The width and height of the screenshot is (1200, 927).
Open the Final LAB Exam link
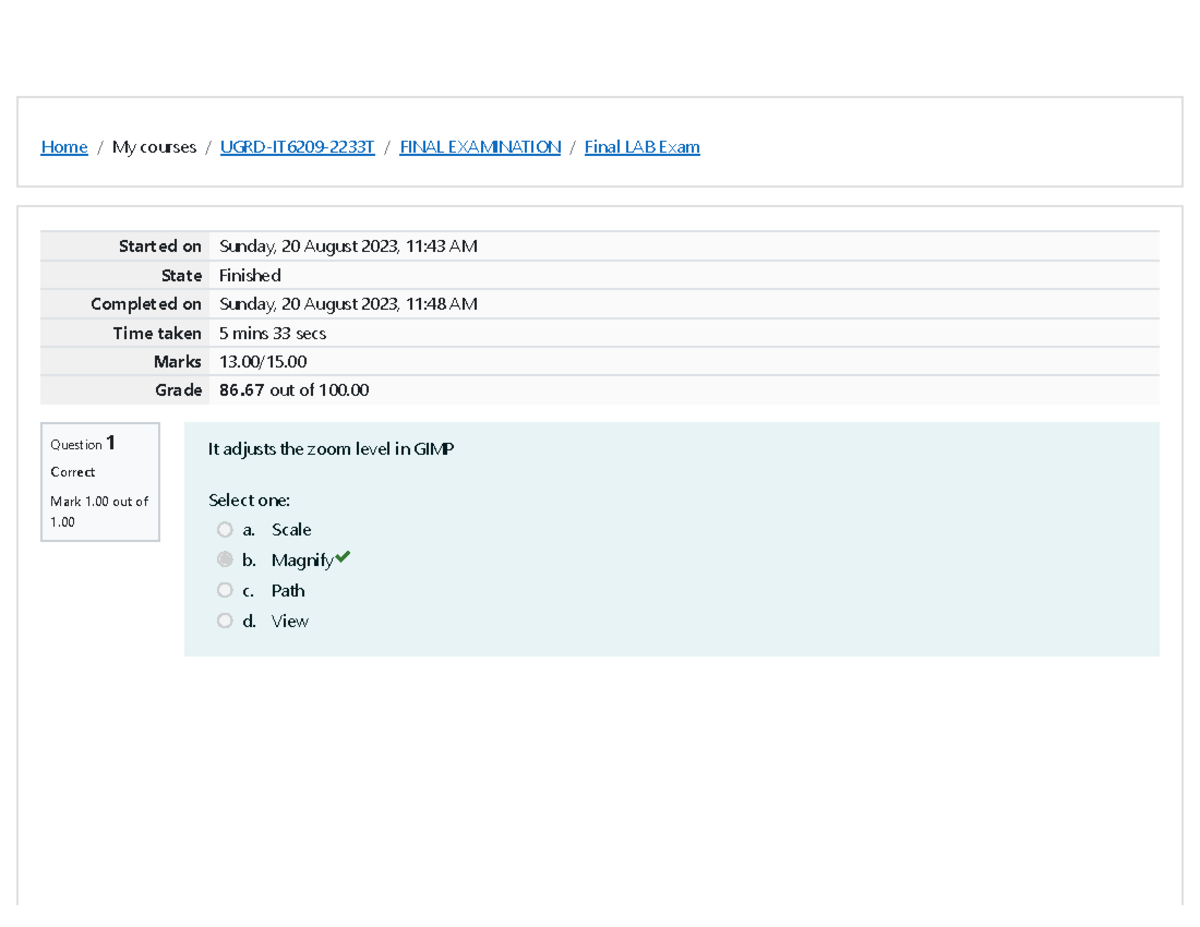pos(641,146)
